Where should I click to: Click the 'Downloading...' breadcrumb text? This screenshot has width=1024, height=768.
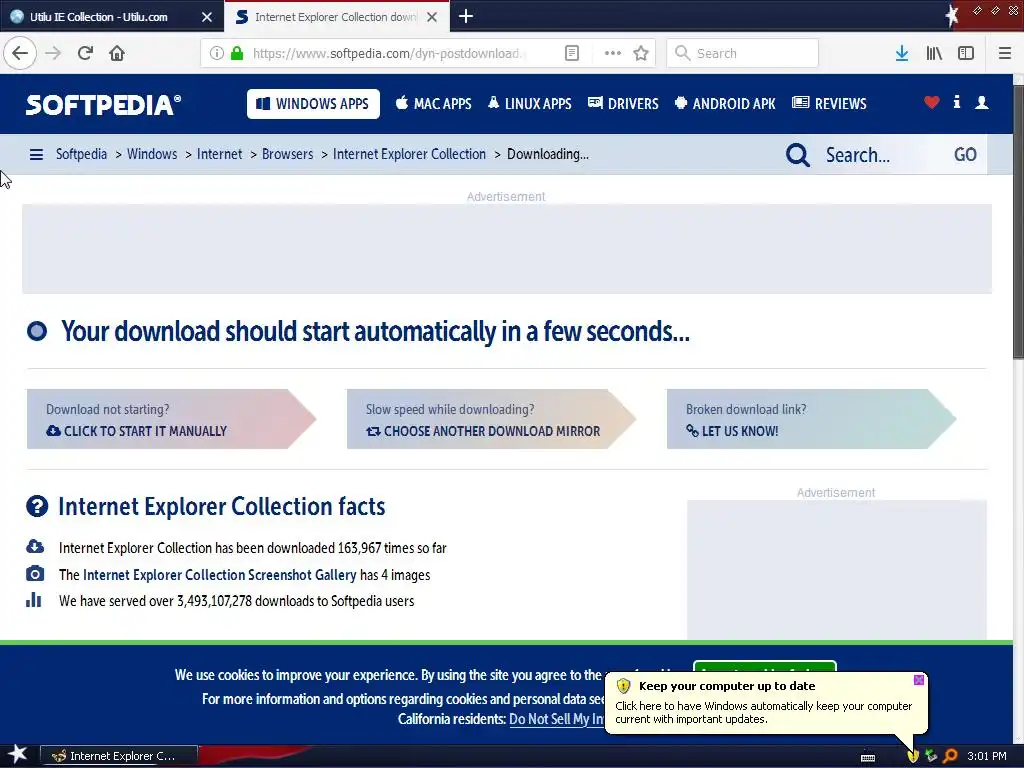tap(548, 154)
